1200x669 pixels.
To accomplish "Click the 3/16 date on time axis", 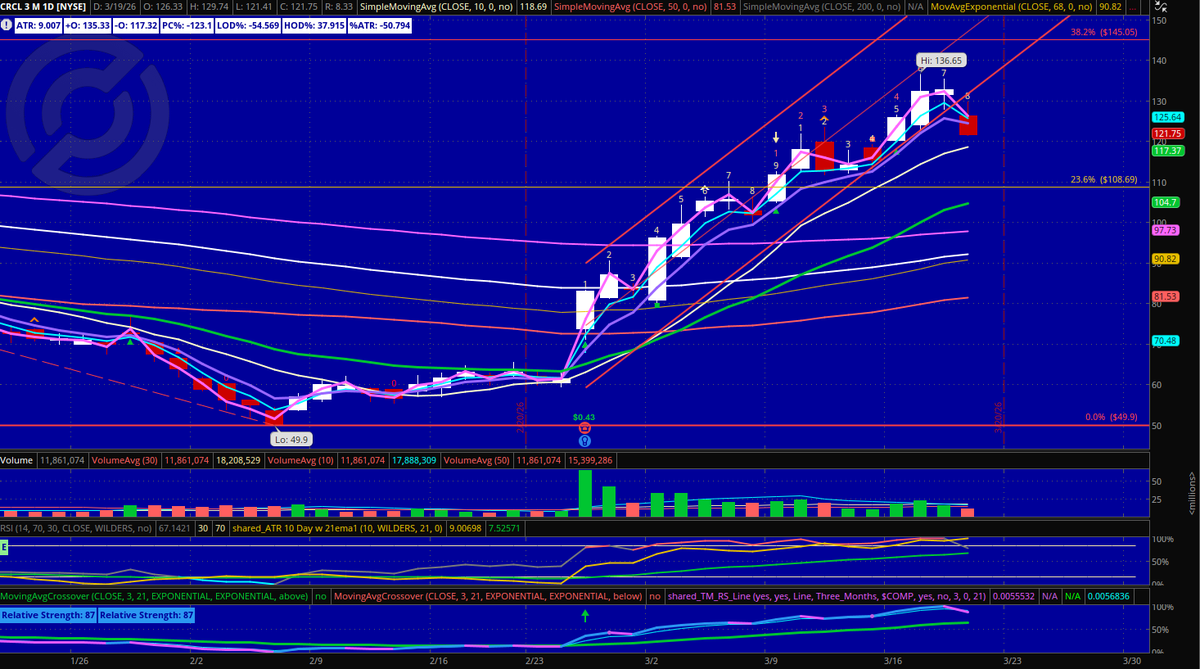I will tap(892, 661).
